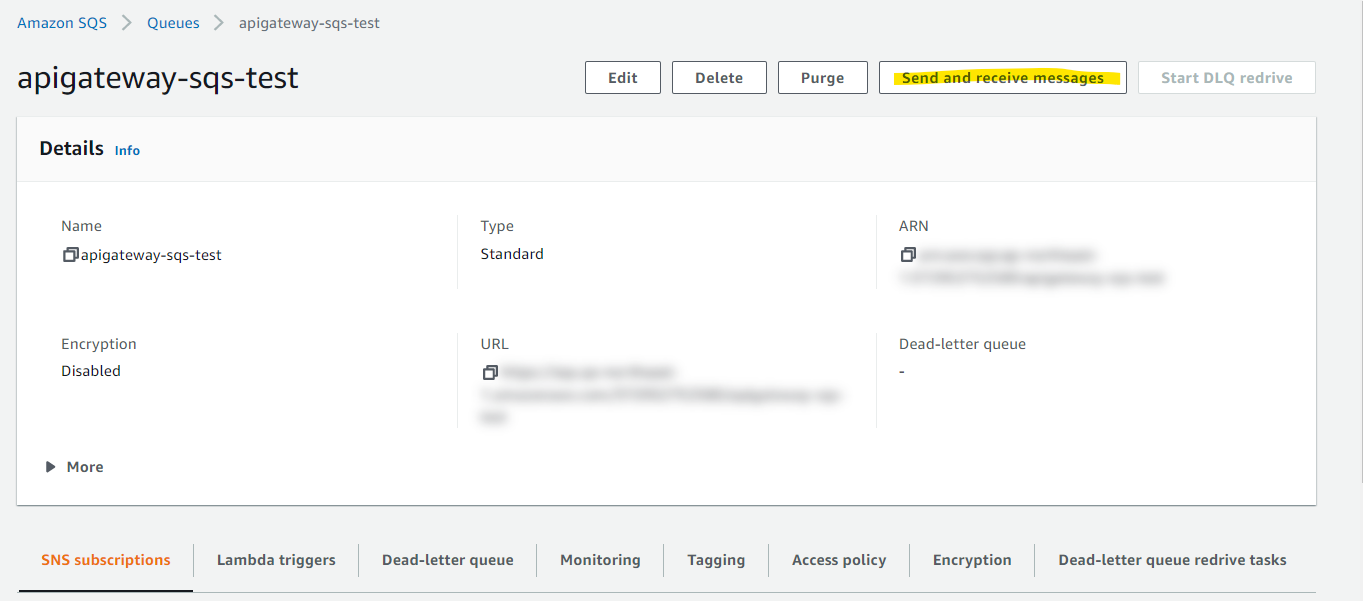Select the Tagging tab
Image resolution: width=1363 pixels, height=601 pixels.
click(715, 560)
